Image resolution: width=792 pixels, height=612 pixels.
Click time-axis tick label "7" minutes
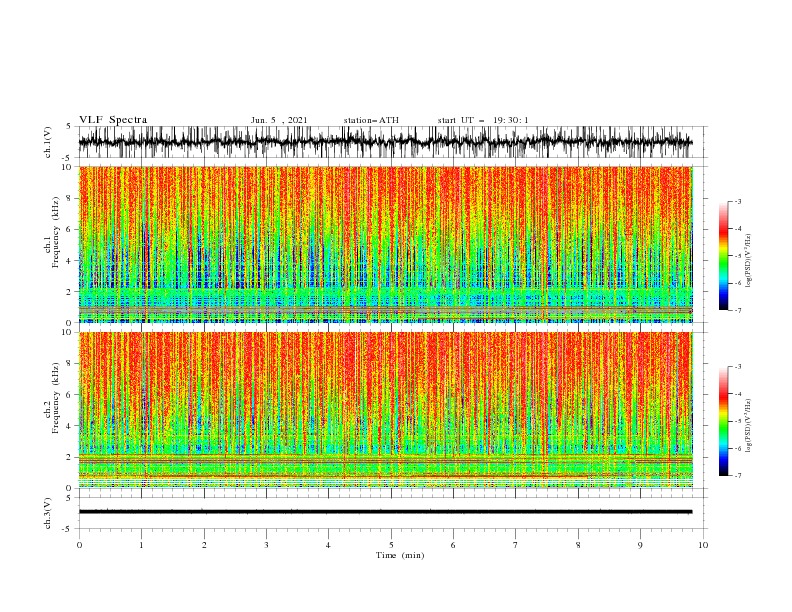516,545
